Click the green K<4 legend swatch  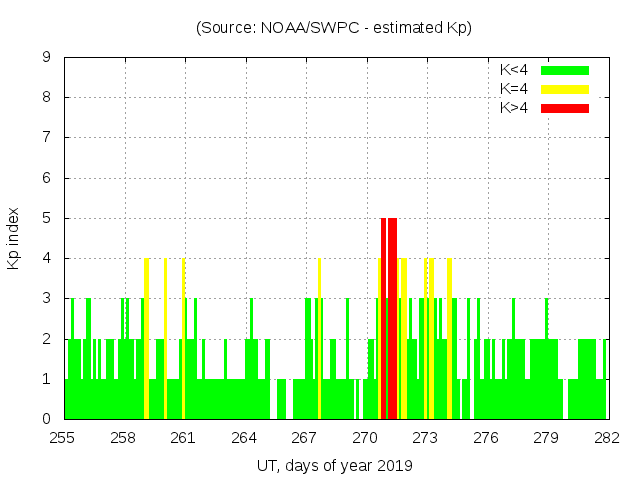[565, 70]
